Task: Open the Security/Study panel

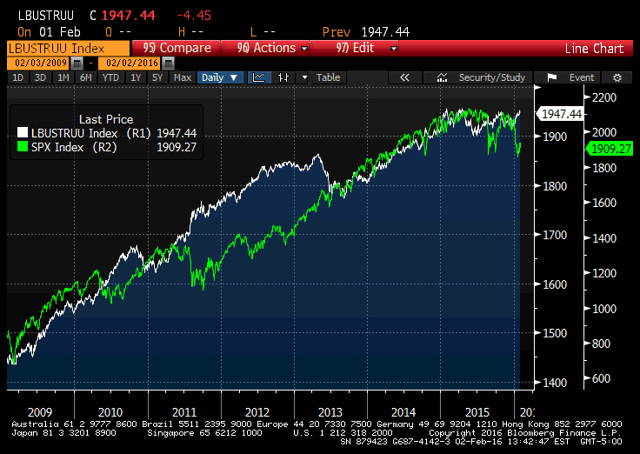Action: [478, 78]
